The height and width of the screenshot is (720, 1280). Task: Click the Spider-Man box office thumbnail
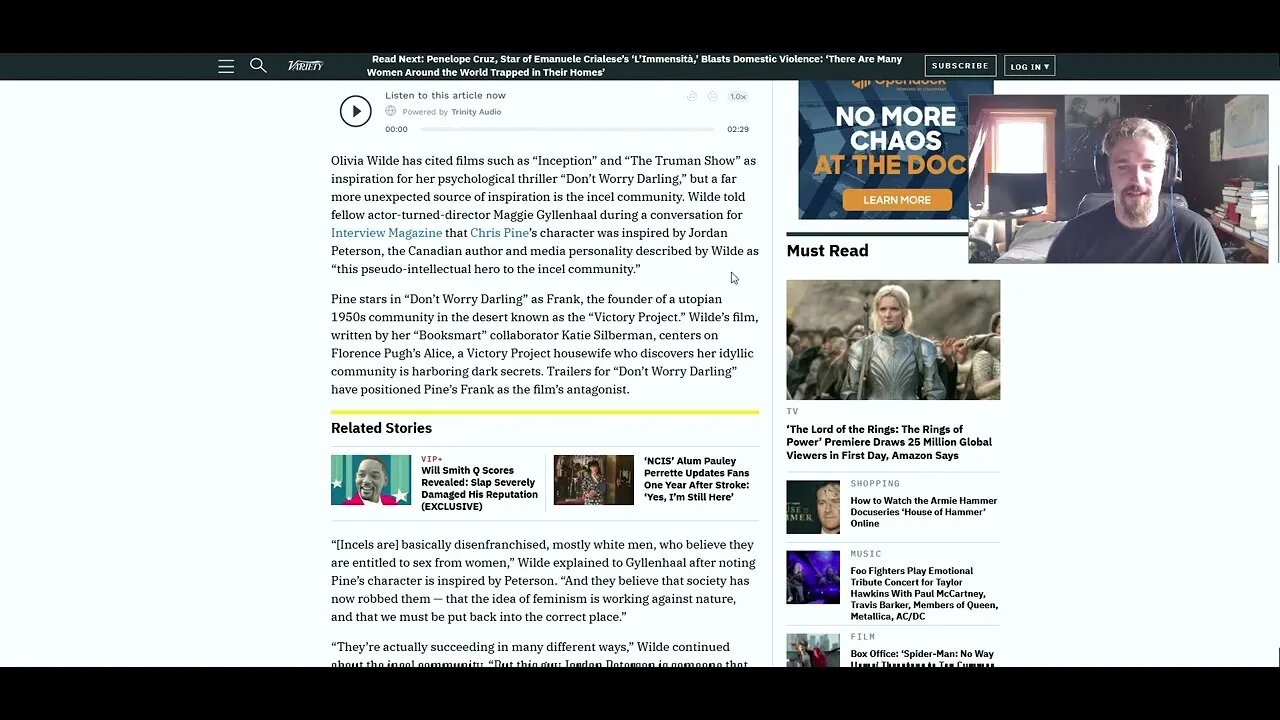point(813,650)
